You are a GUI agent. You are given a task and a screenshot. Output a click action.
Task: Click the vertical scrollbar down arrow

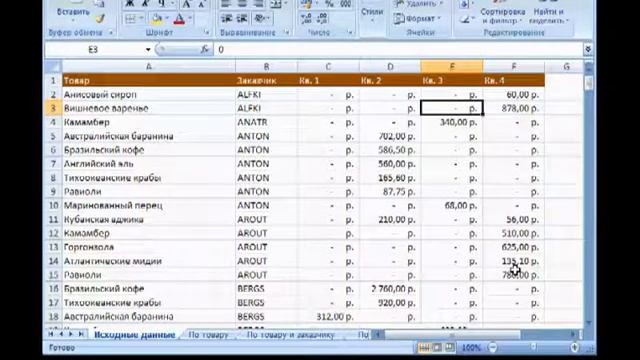pyautogui.click(x=589, y=323)
